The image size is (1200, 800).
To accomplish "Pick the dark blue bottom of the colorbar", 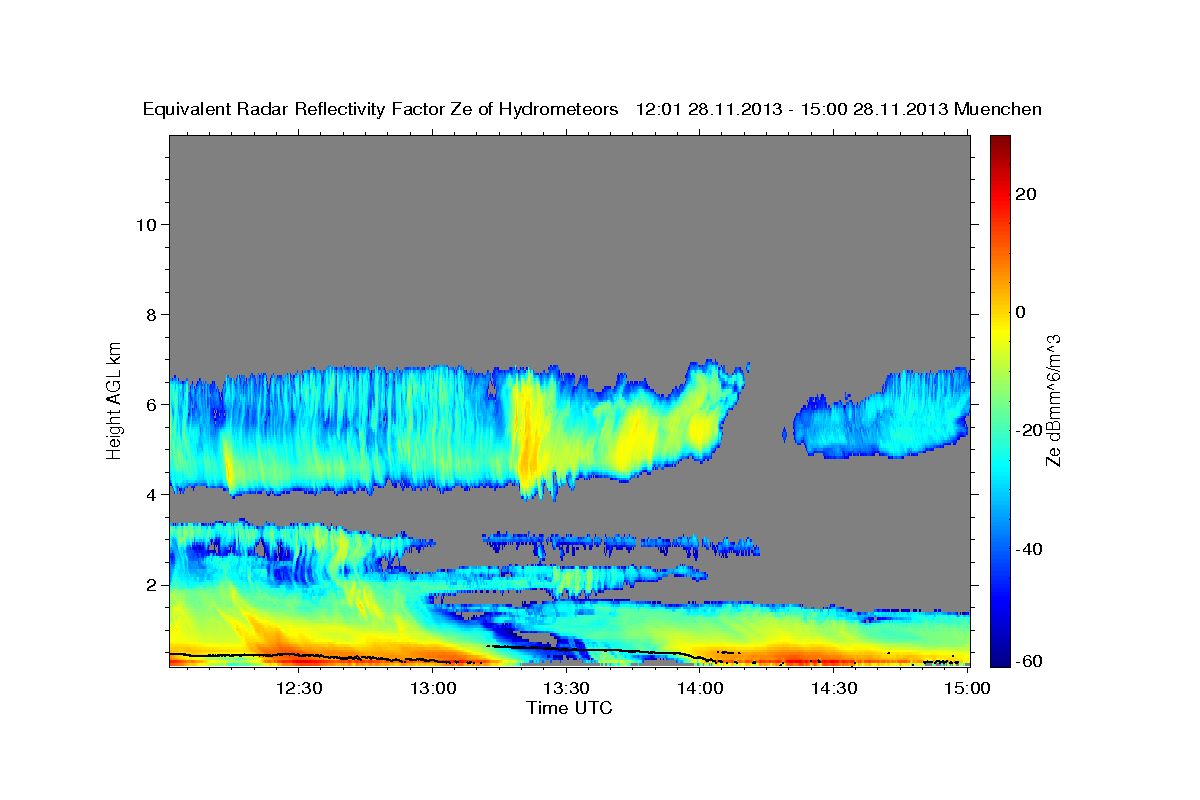I will pos(1000,658).
